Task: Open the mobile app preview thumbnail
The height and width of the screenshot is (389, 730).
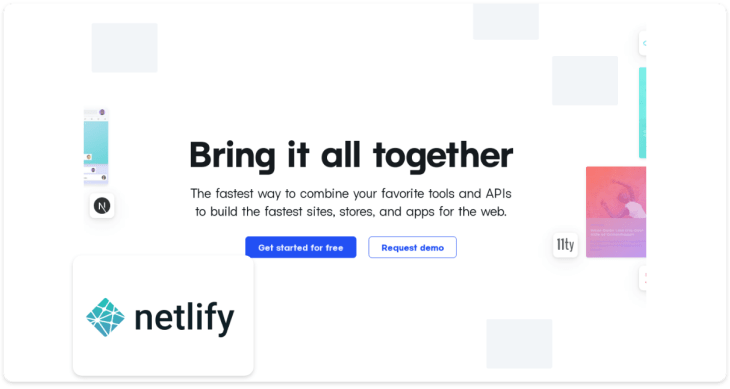Action: click(x=96, y=146)
